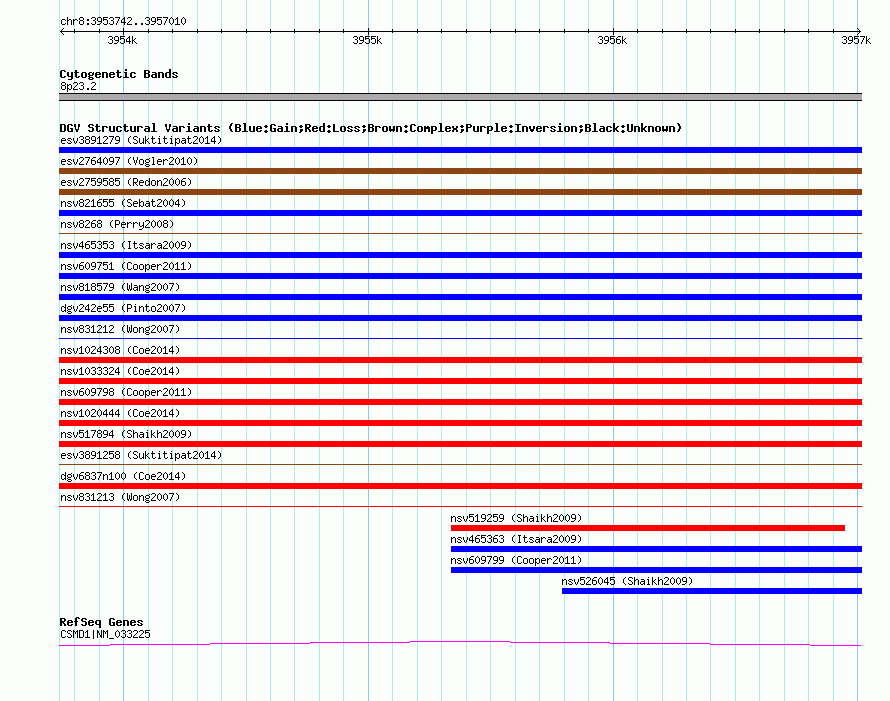Click the red bar below dgv6837n100
This screenshot has width=890, height=701.
tap(460, 486)
